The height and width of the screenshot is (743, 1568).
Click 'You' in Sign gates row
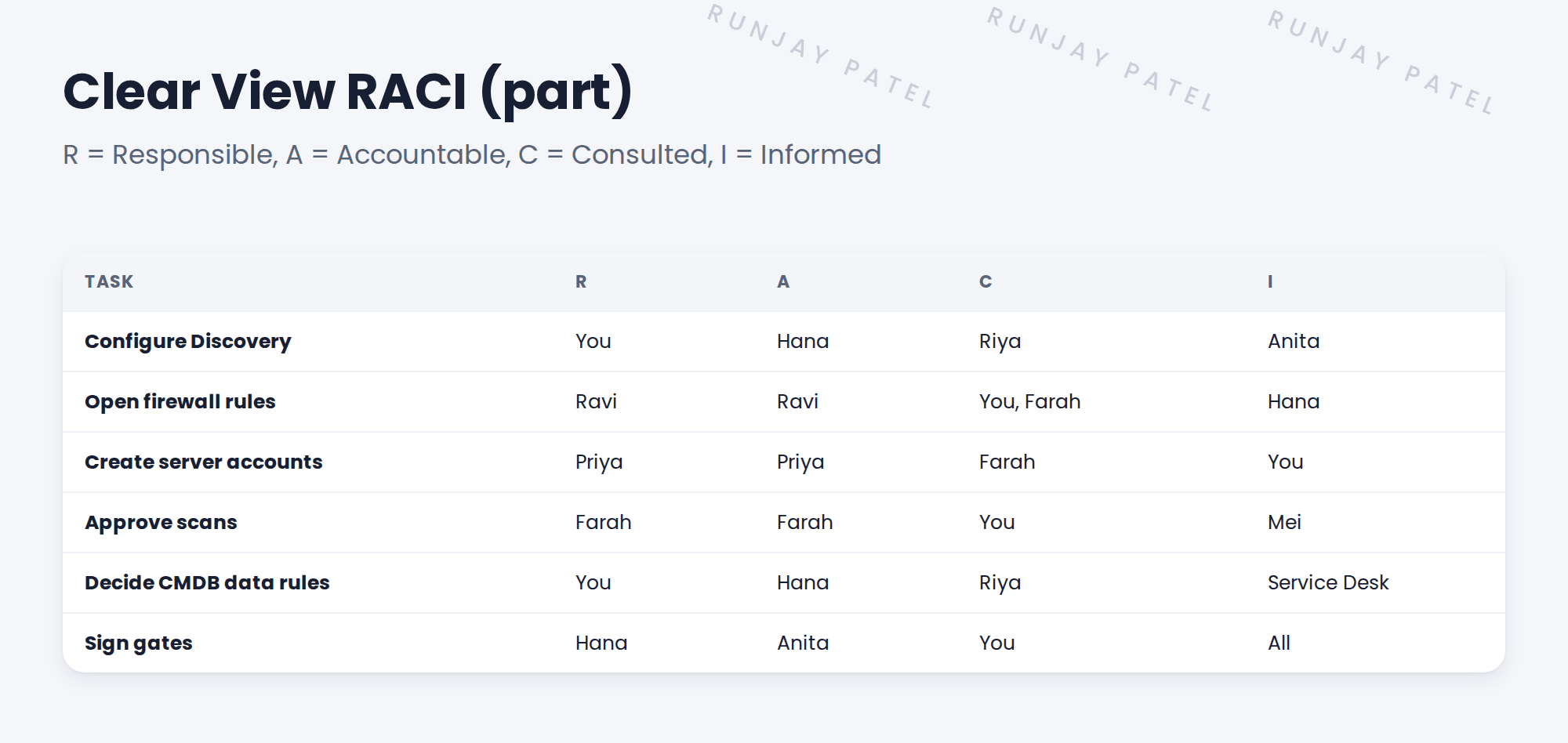[x=997, y=643]
